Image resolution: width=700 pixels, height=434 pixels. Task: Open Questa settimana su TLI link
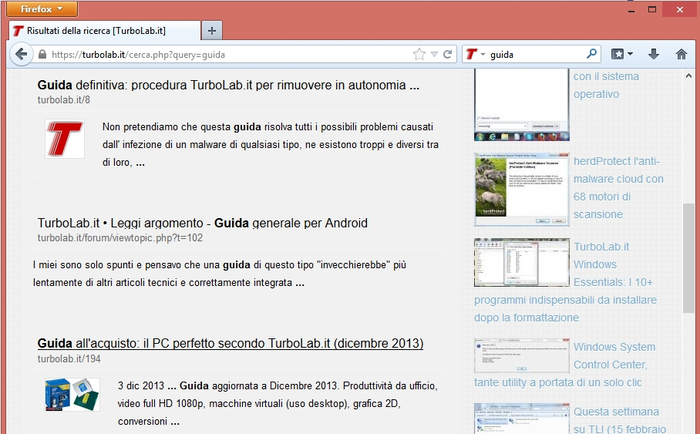coord(620,420)
